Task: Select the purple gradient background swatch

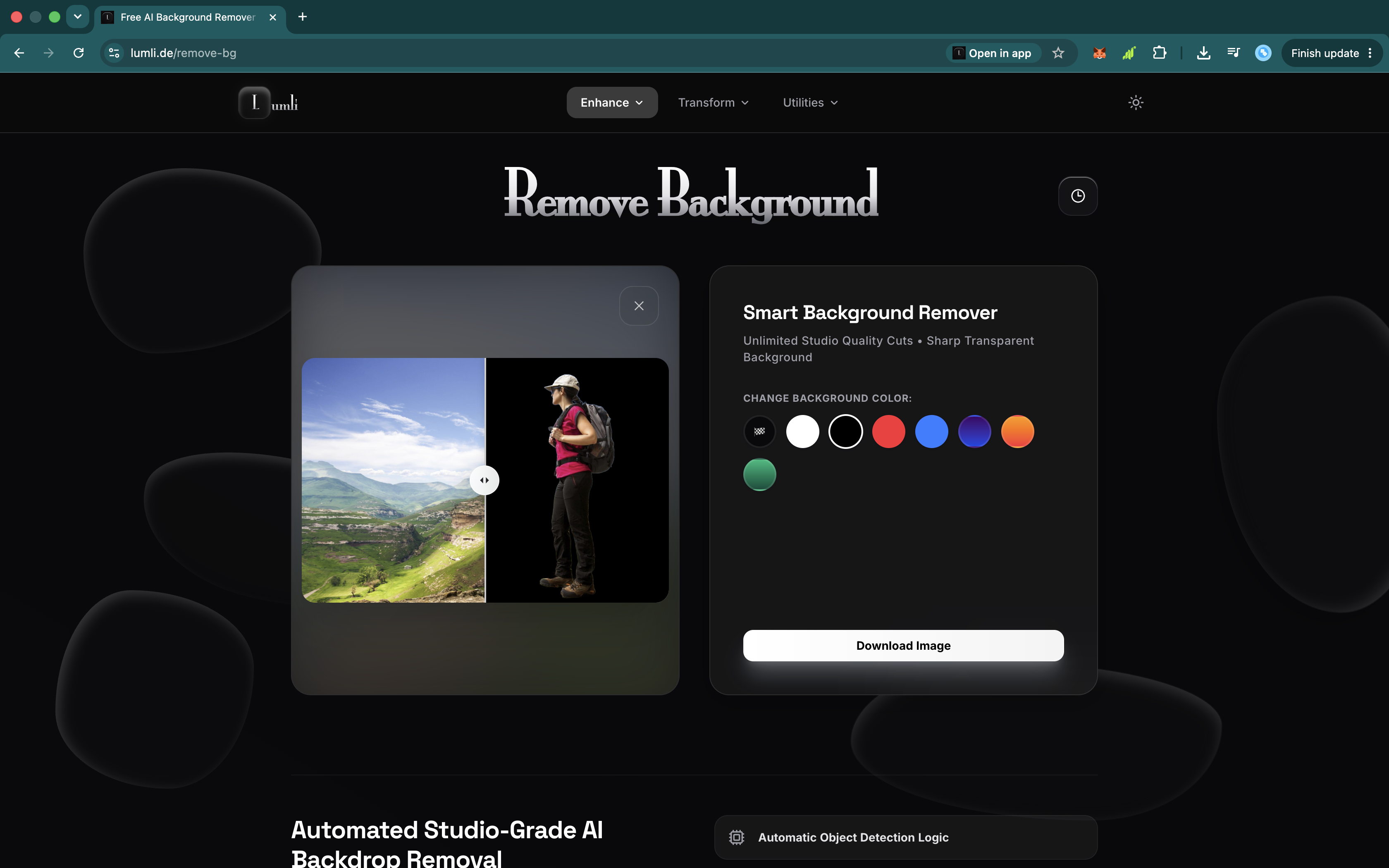Action: point(975,432)
